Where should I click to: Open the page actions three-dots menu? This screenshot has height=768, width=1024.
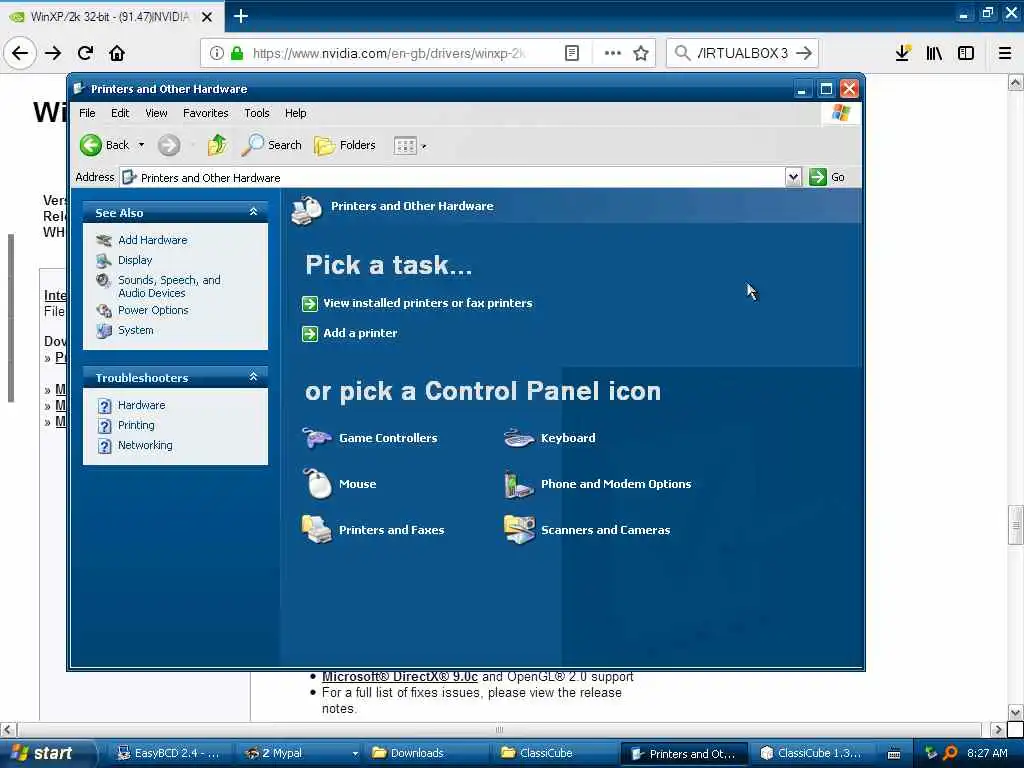coord(613,53)
